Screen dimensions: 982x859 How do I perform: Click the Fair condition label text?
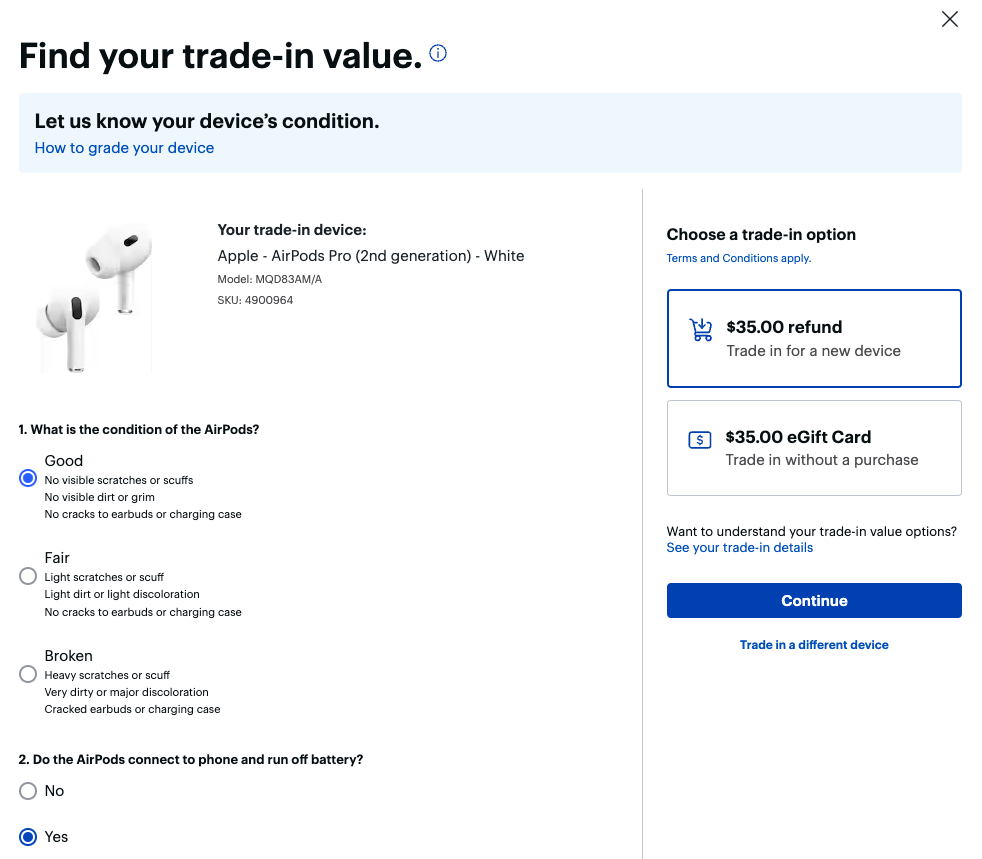(x=57, y=558)
